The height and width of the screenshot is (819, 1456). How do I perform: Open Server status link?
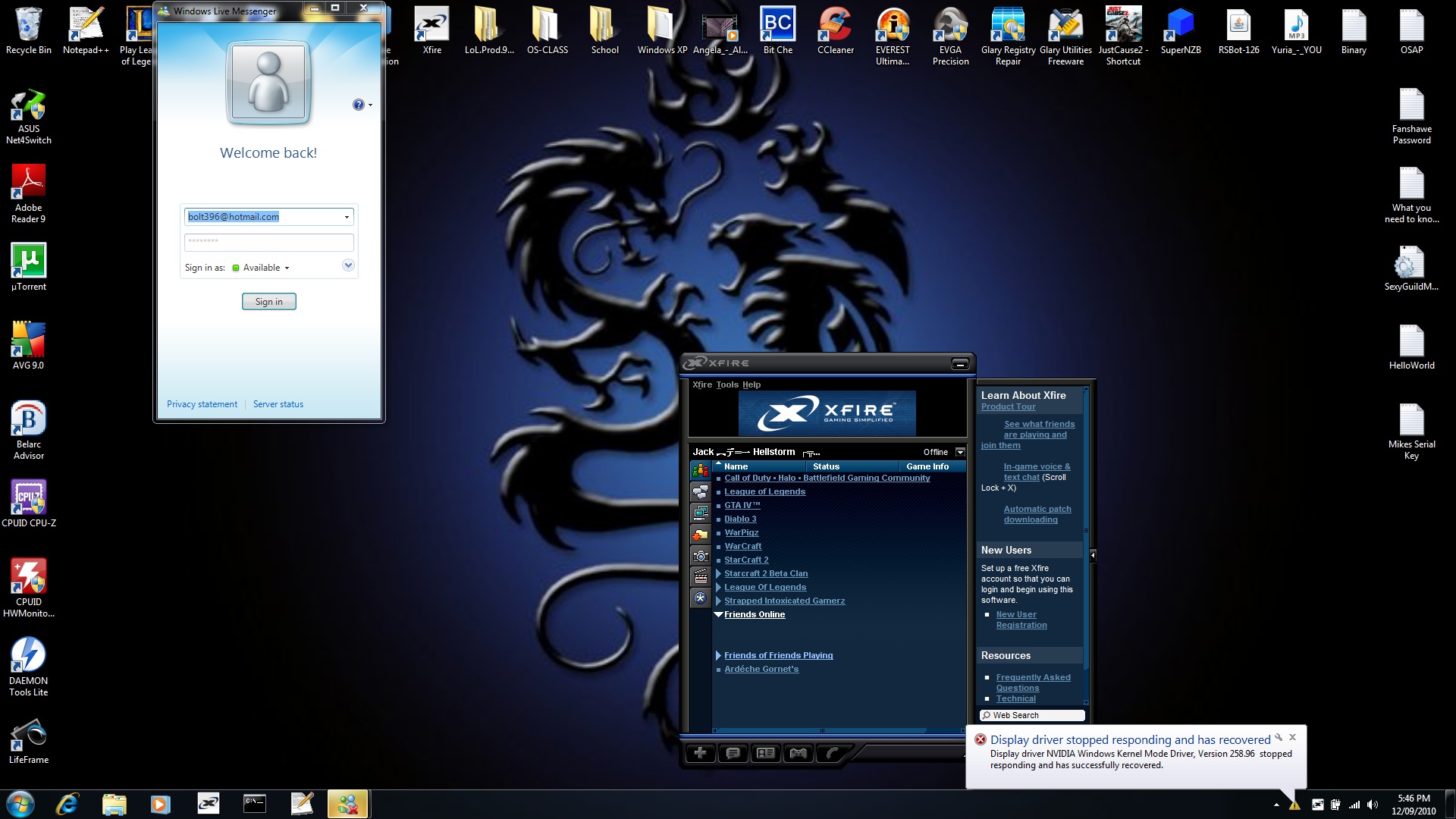tap(278, 404)
